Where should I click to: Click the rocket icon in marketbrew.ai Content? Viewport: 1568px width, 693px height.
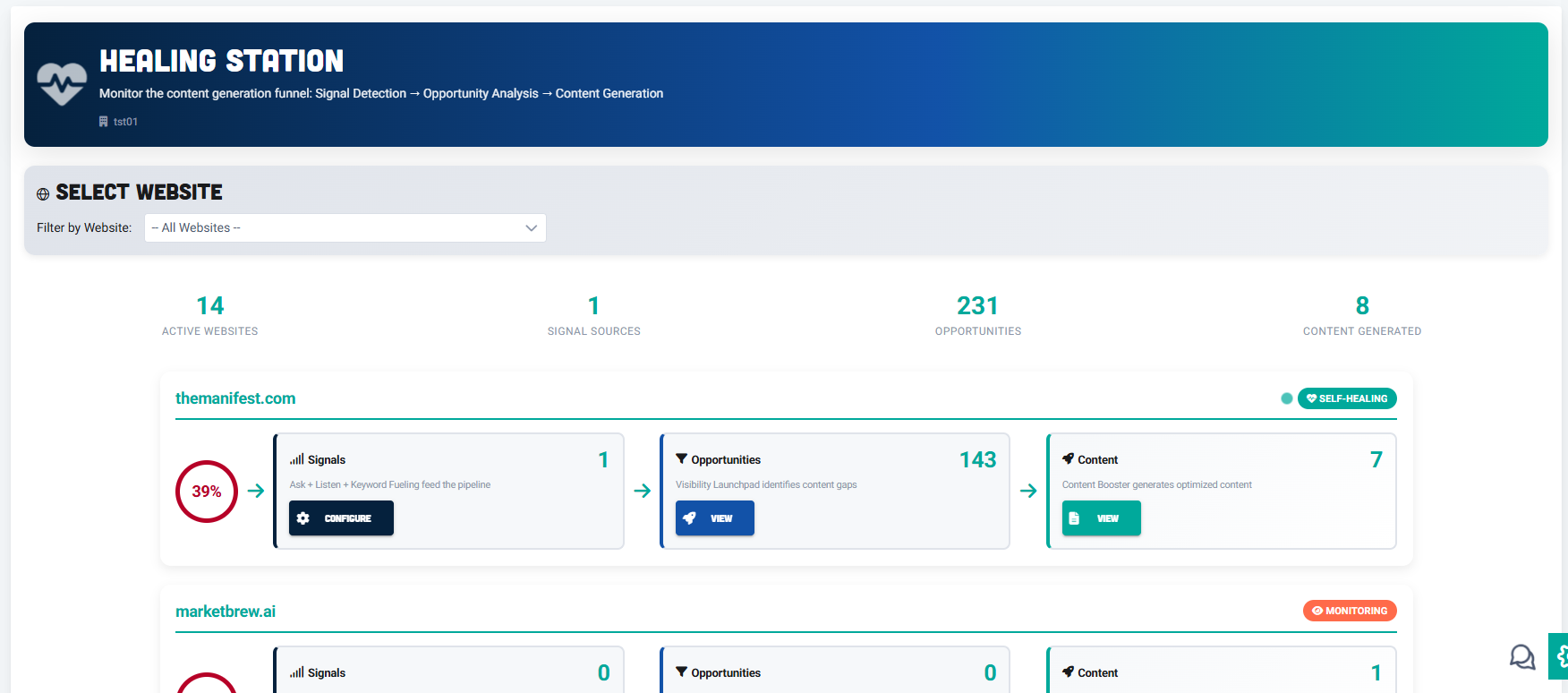pyautogui.click(x=1068, y=672)
